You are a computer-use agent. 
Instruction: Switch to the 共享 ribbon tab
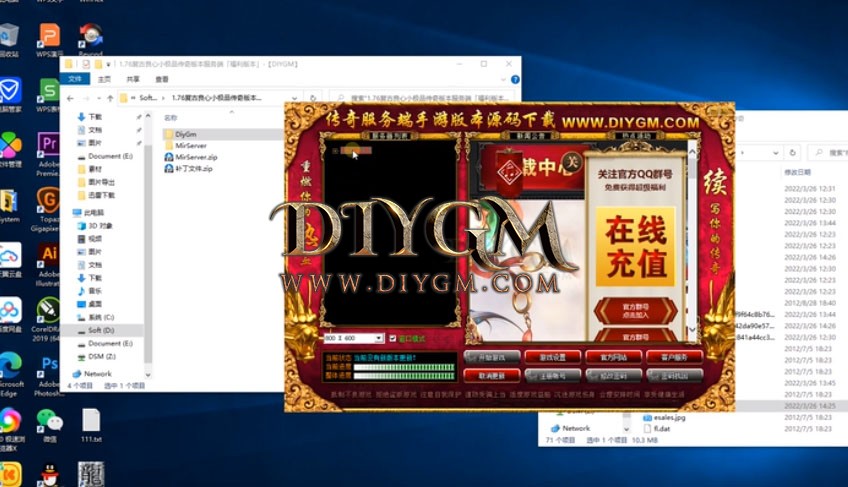click(x=133, y=79)
